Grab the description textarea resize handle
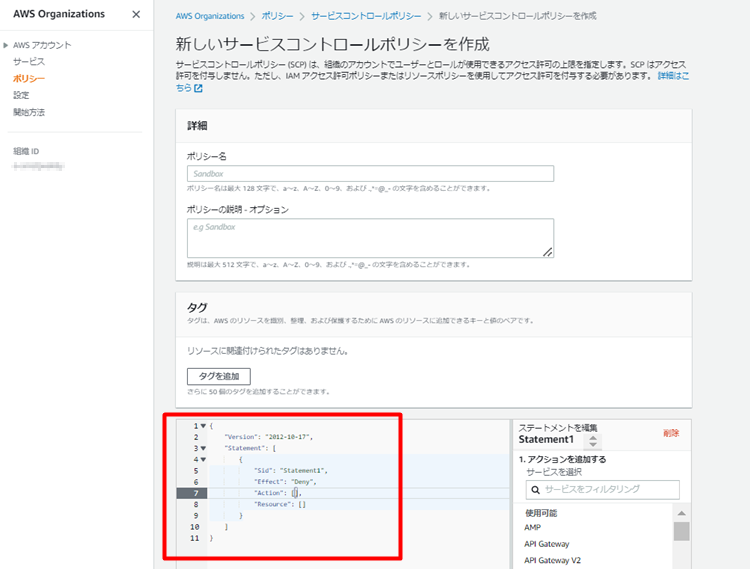Image resolution: width=750 pixels, height=569 pixels. 548,252
